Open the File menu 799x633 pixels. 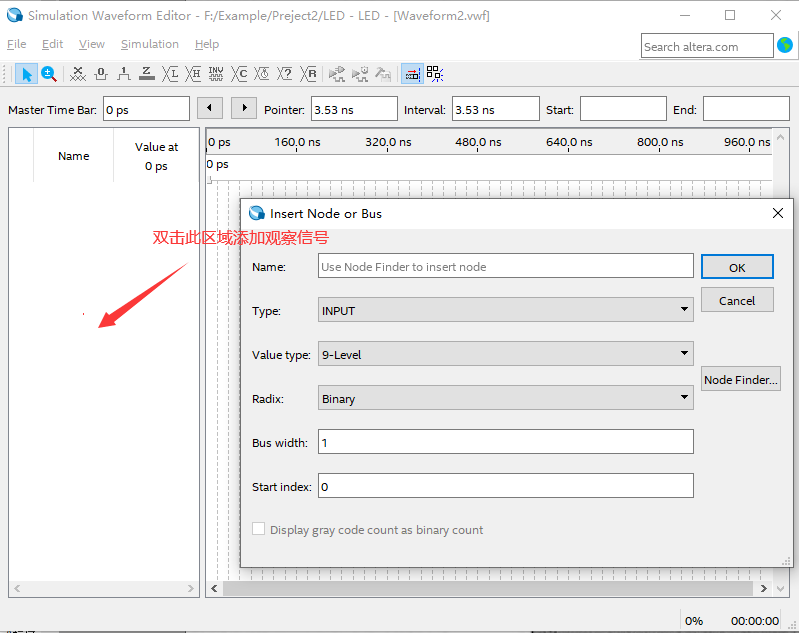tap(16, 44)
